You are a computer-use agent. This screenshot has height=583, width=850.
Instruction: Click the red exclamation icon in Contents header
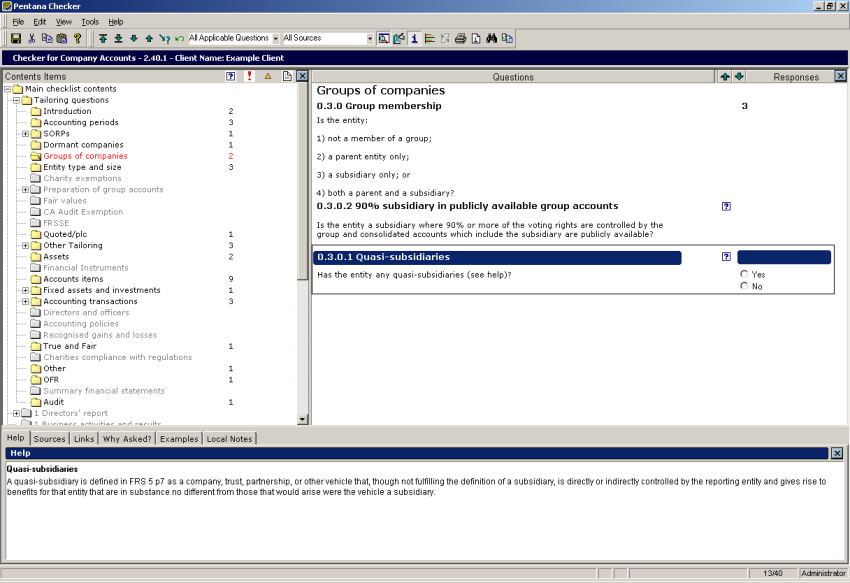coord(249,76)
